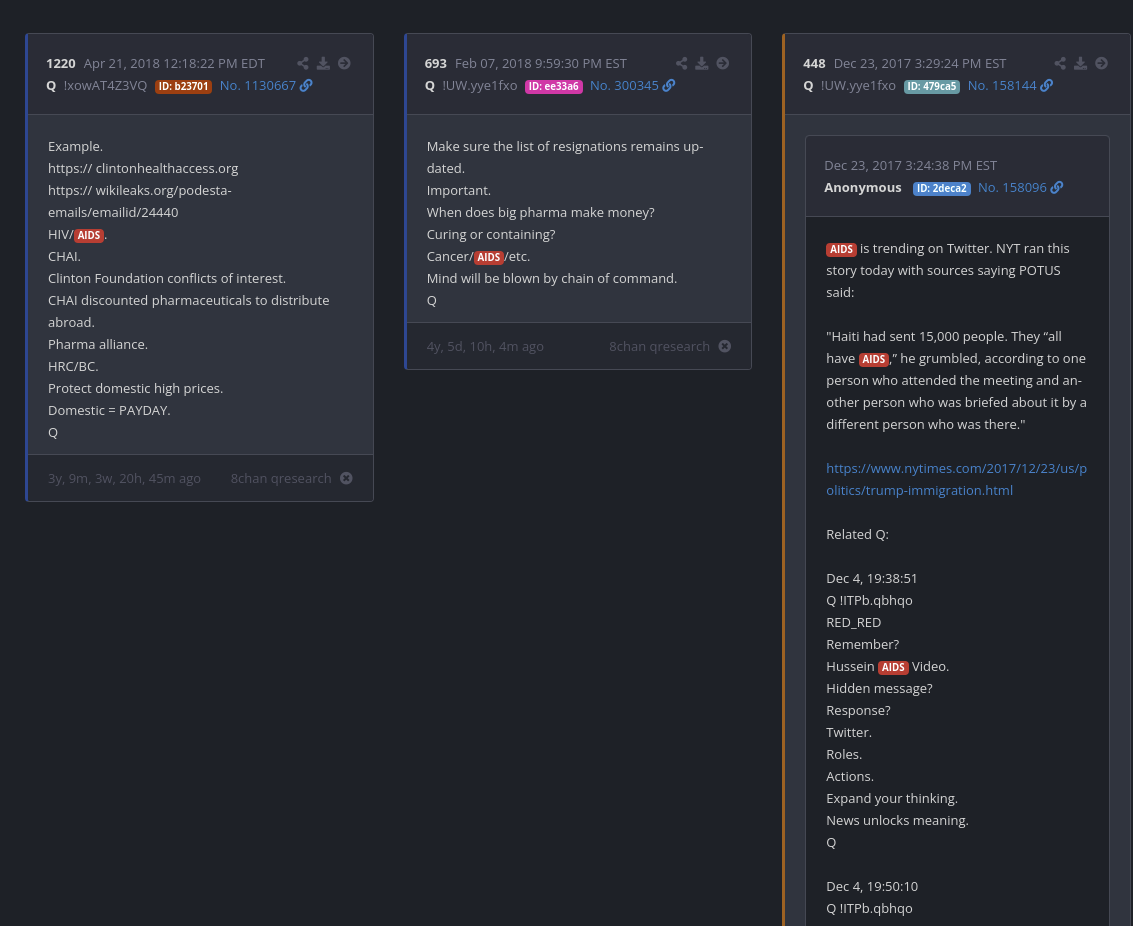Click the '8chan qresearch' label in post 693 footer
This screenshot has width=1133, height=926.
click(x=660, y=346)
